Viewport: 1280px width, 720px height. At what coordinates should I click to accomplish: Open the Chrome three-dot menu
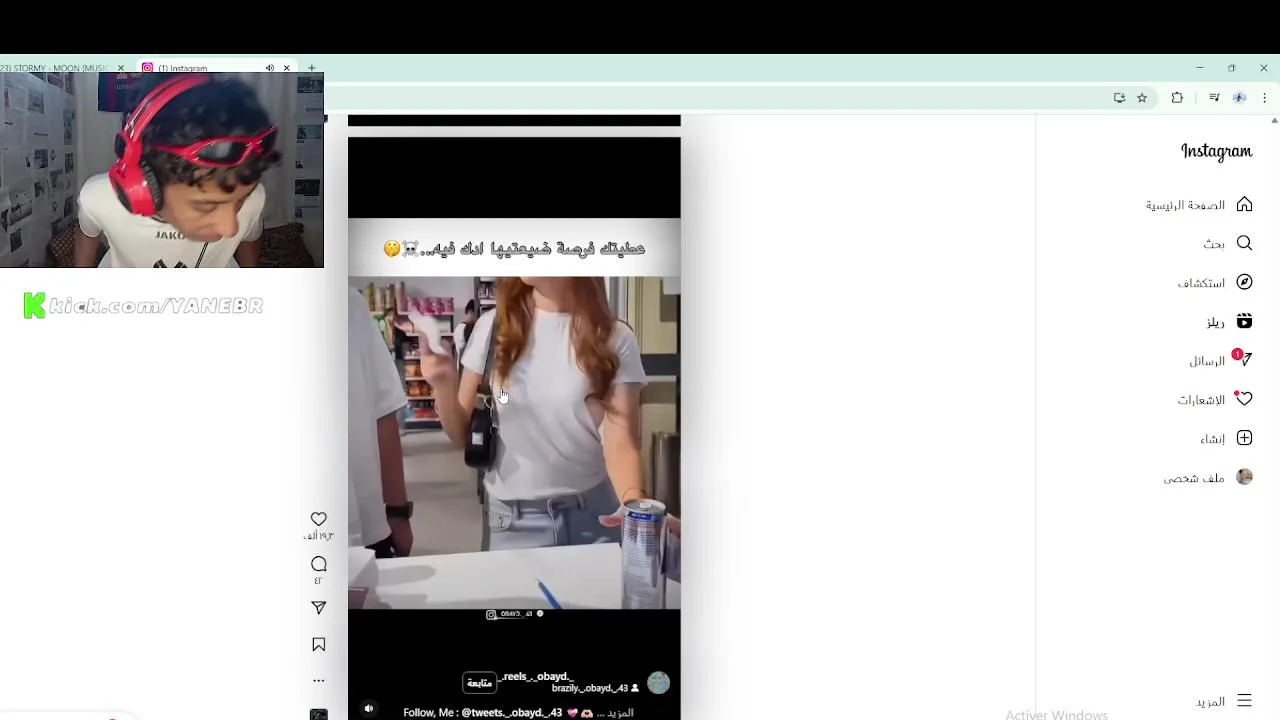tap(1265, 98)
